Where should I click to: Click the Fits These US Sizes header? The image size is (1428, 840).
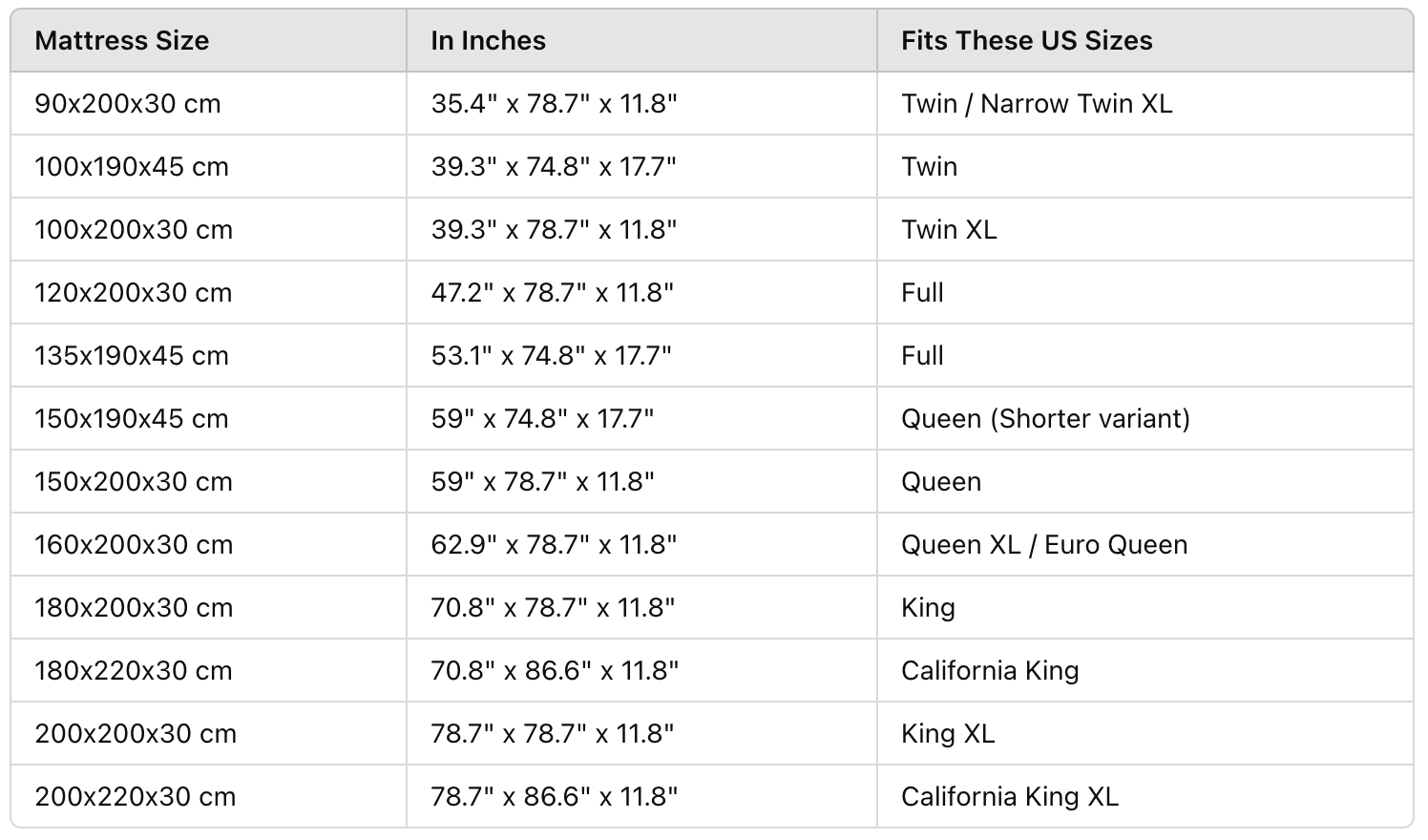(1144, 40)
